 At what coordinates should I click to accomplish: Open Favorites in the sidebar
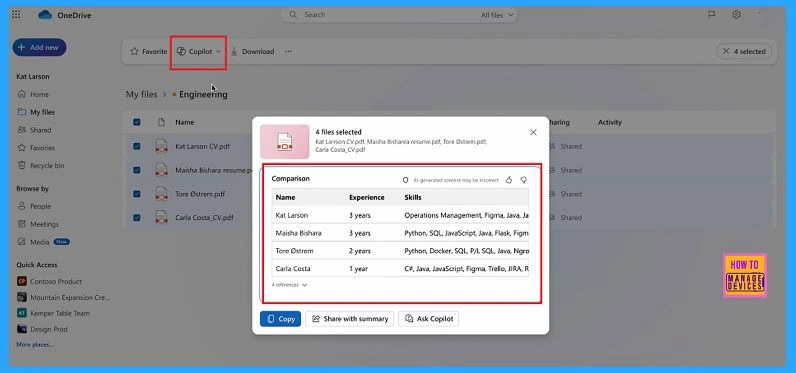pyautogui.click(x=36, y=148)
